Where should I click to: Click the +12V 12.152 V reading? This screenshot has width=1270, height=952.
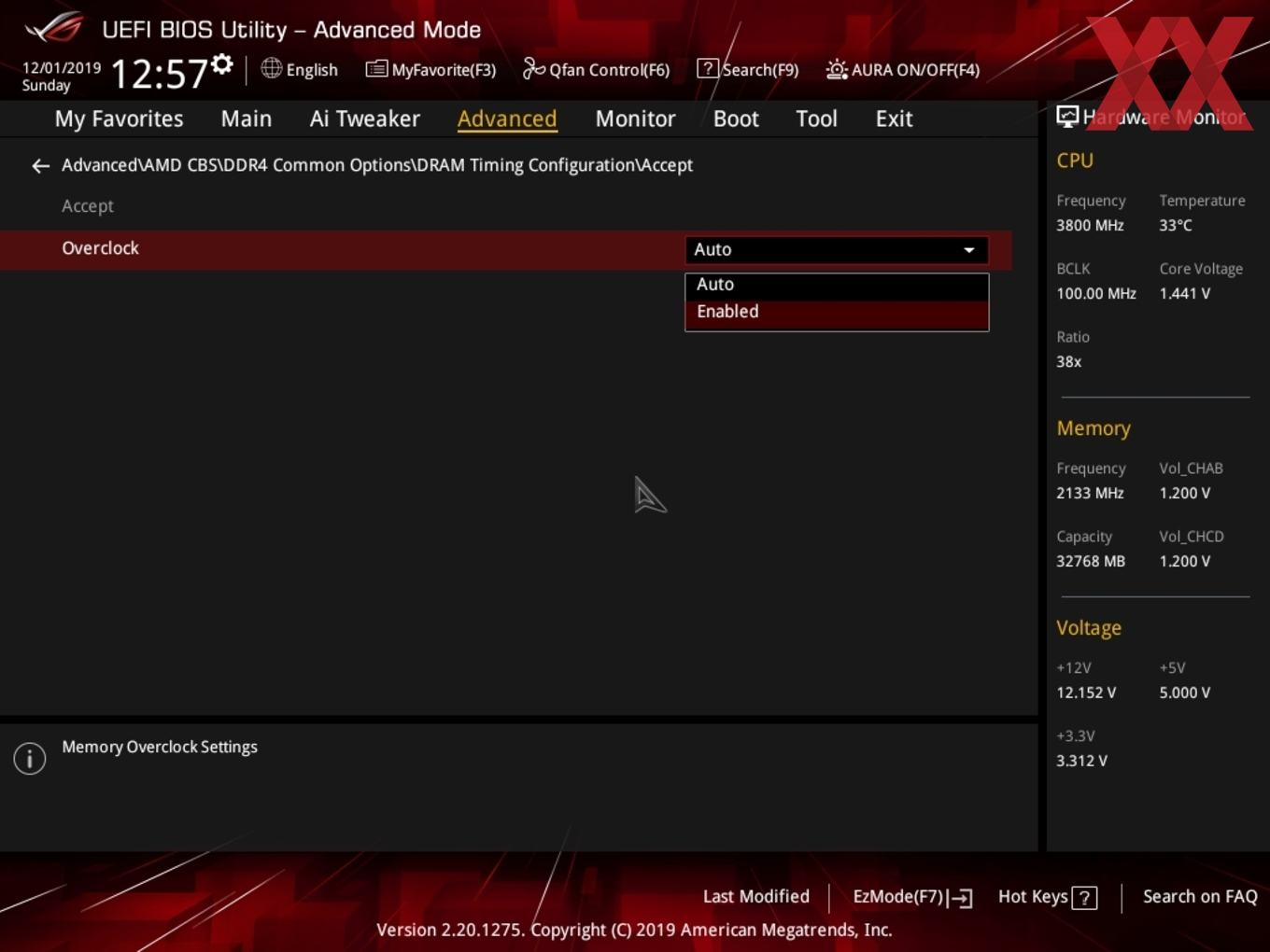click(x=1086, y=693)
